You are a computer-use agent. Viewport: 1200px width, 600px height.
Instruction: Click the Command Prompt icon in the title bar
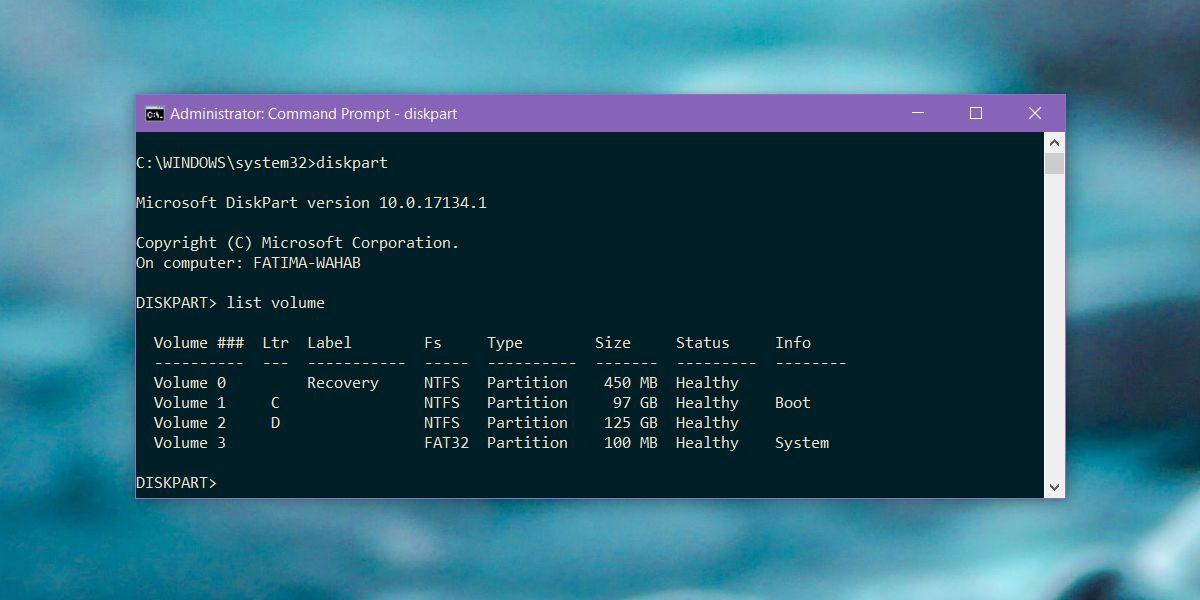click(154, 114)
